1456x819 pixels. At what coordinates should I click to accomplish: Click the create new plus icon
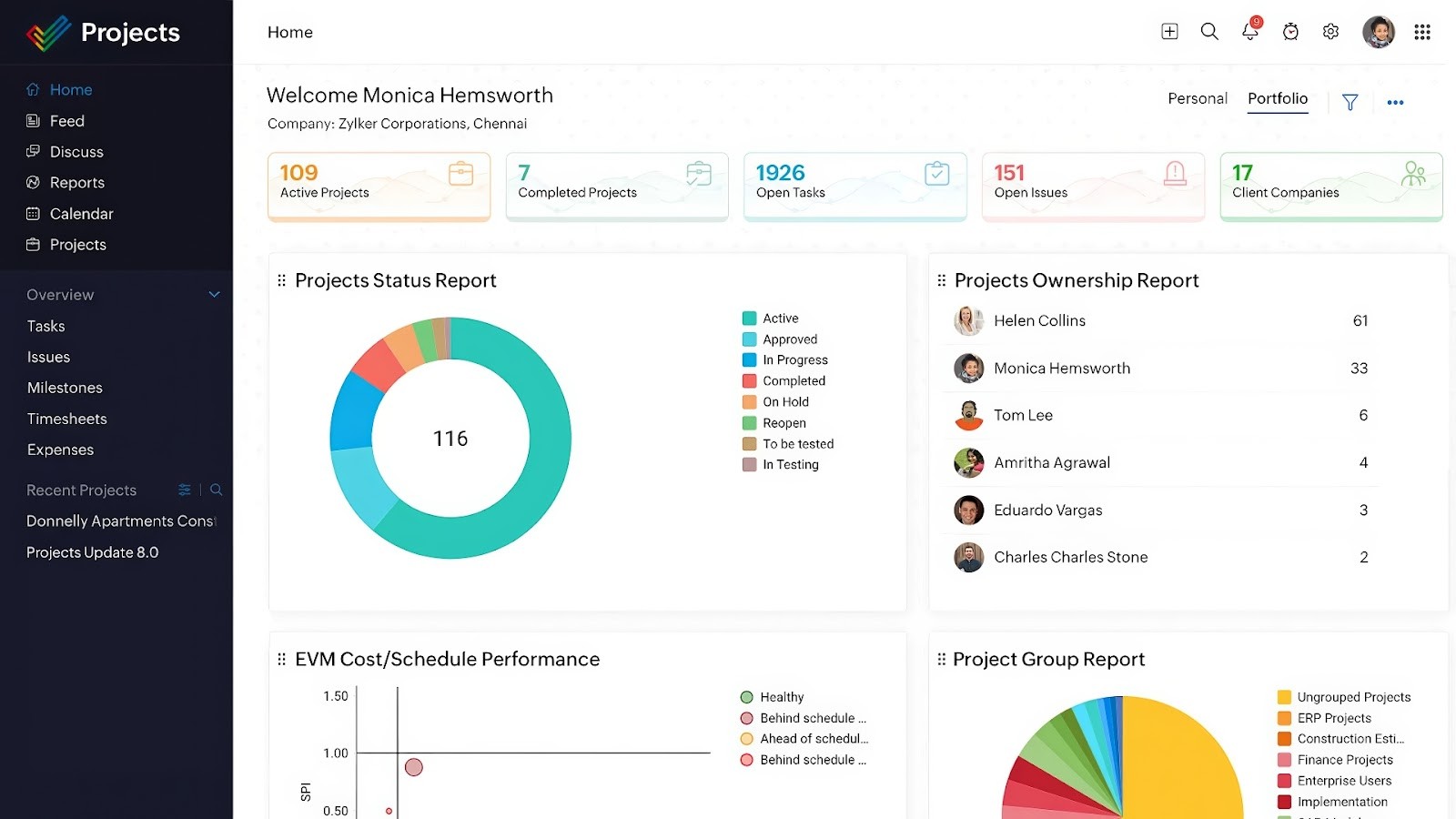coord(1168,31)
